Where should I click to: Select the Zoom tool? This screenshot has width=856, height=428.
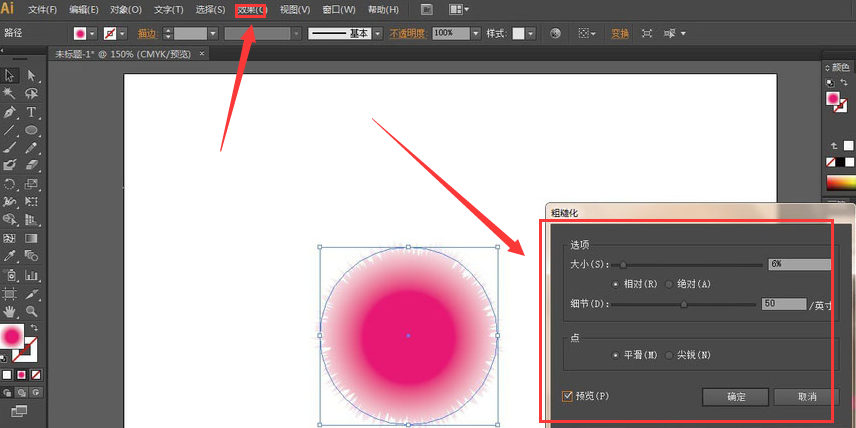(31, 311)
